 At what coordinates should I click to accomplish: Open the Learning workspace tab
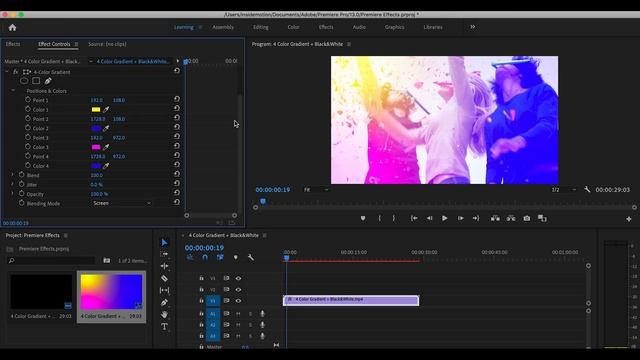(184, 27)
